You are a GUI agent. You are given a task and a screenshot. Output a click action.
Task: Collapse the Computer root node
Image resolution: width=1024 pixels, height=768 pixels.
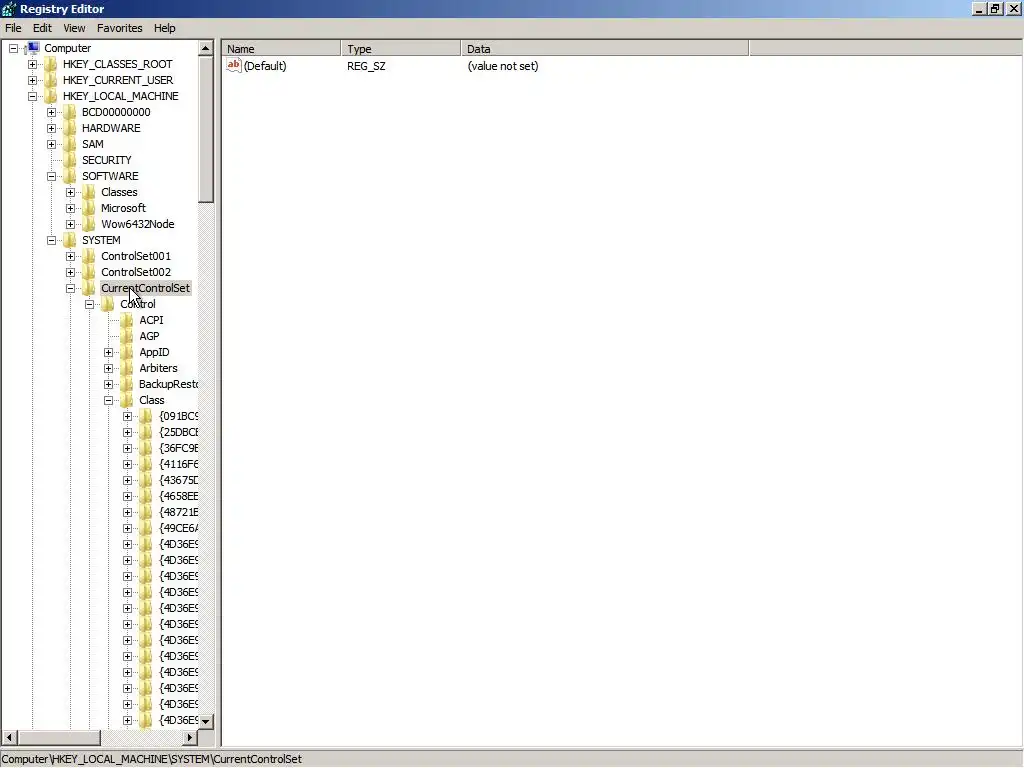[x=13, y=48]
